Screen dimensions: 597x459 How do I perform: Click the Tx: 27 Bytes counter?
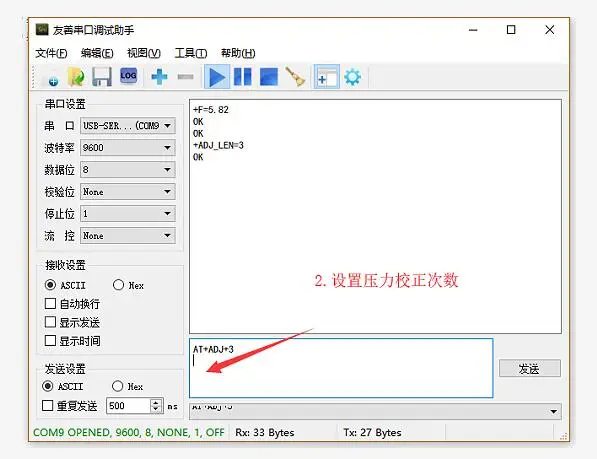pyautogui.click(x=372, y=433)
